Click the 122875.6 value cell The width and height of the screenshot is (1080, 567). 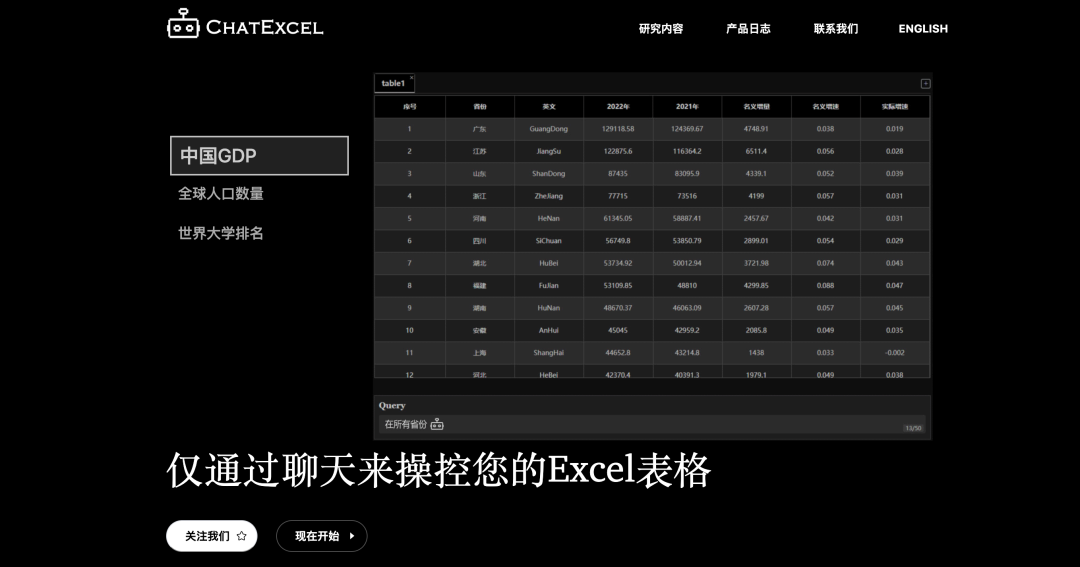click(x=618, y=151)
